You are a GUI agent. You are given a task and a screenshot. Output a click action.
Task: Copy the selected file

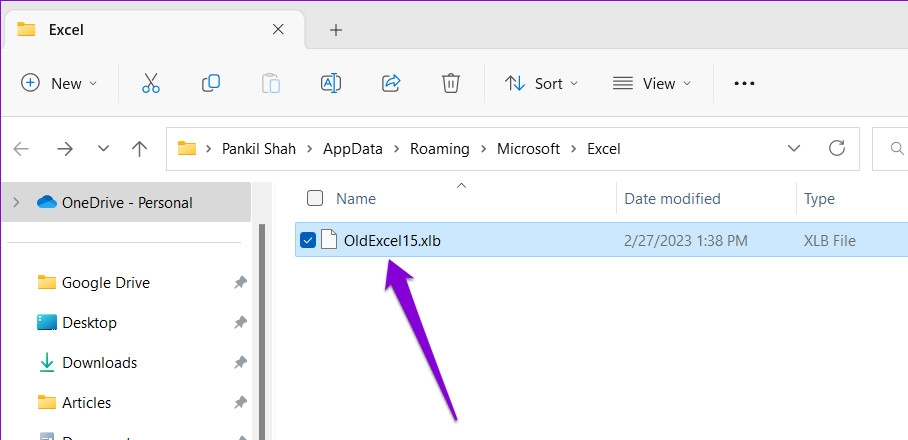211,83
